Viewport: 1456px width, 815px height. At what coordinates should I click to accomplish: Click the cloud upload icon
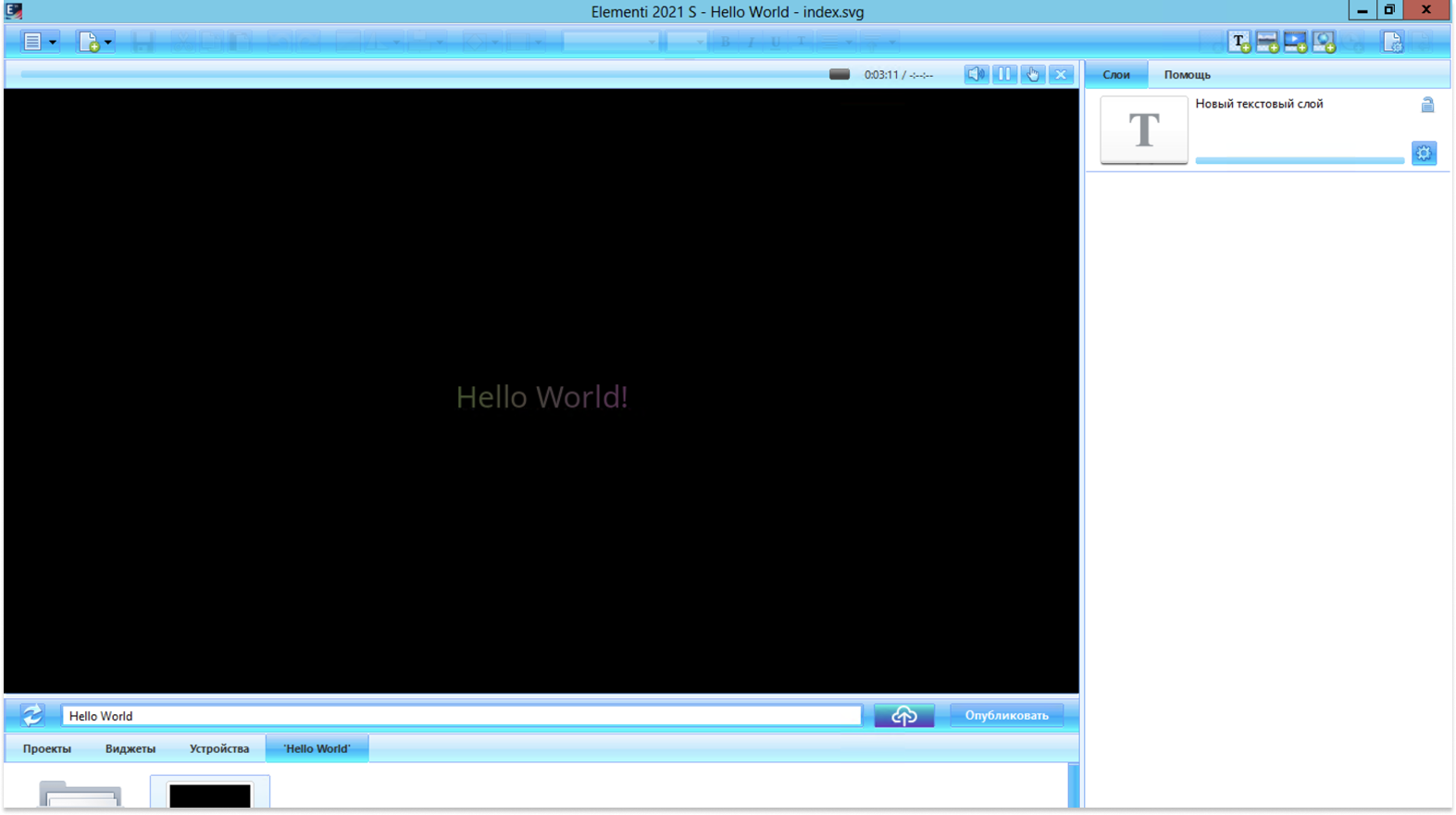point(904,716)
